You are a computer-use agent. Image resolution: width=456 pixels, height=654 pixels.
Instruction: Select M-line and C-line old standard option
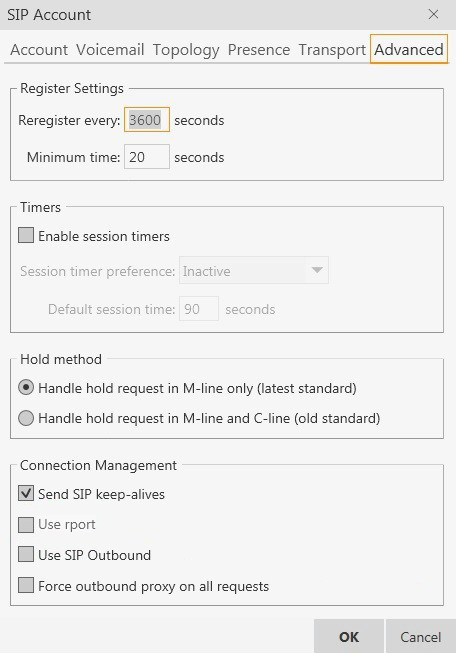tap(26, 418)
